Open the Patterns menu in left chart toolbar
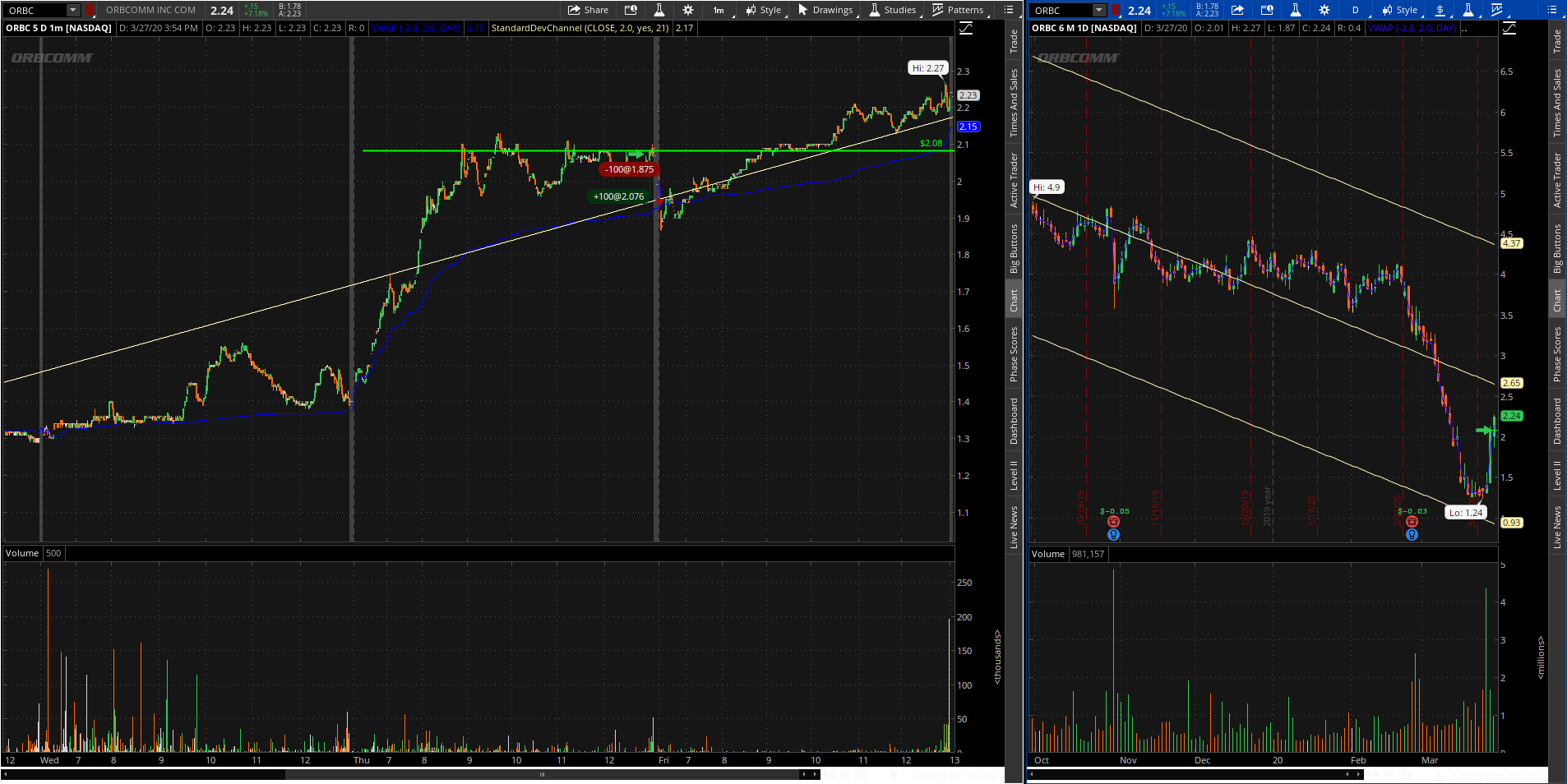The width and height of the screenshot is (1567, 784). (x=959, y=10)
